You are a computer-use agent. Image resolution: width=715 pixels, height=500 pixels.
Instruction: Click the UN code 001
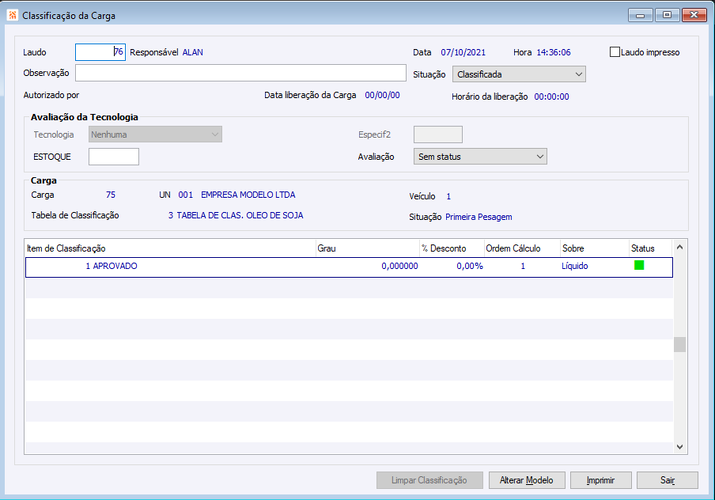[x=186, y=195]
